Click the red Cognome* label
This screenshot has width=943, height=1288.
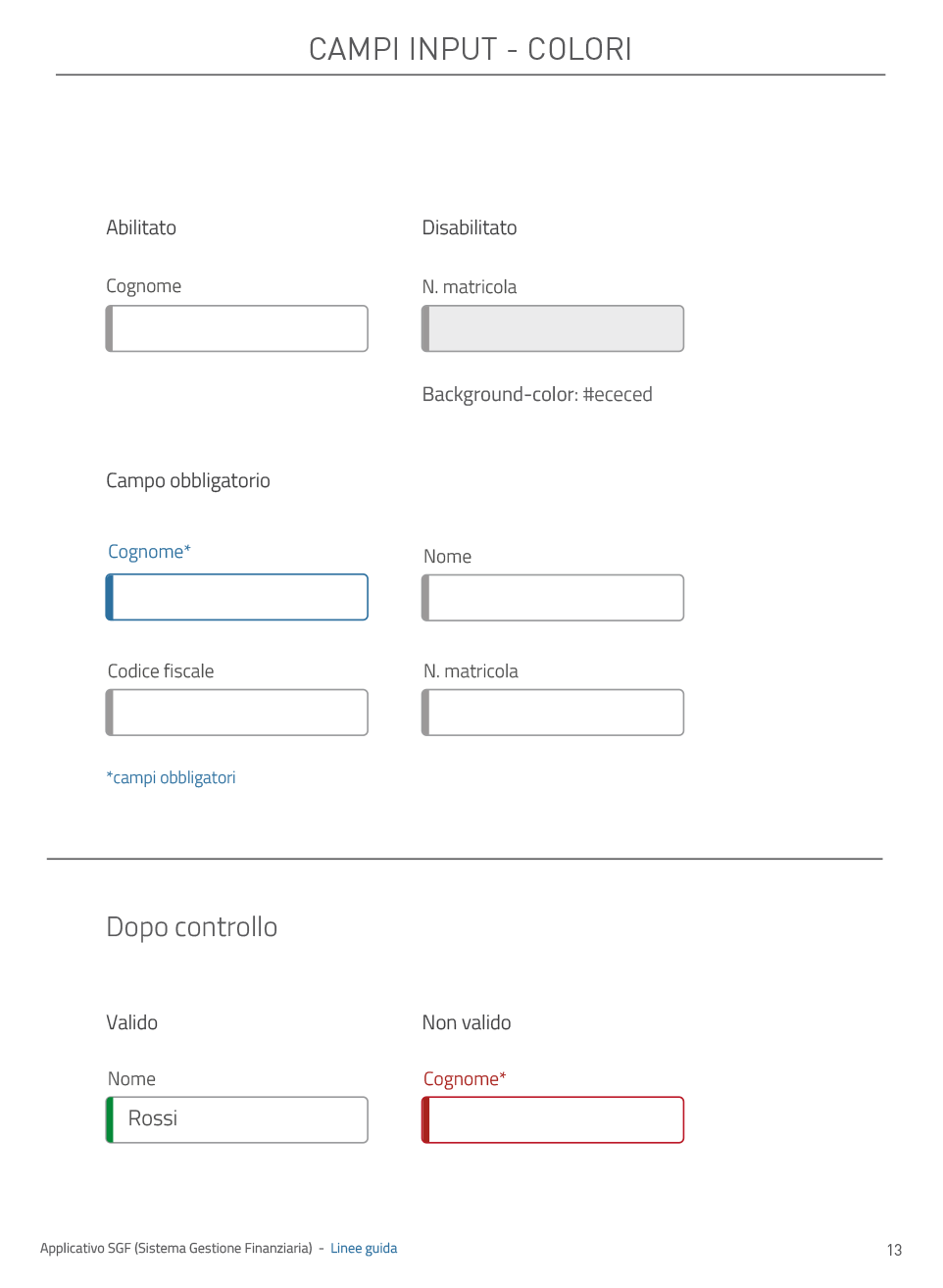[465, 1079]
